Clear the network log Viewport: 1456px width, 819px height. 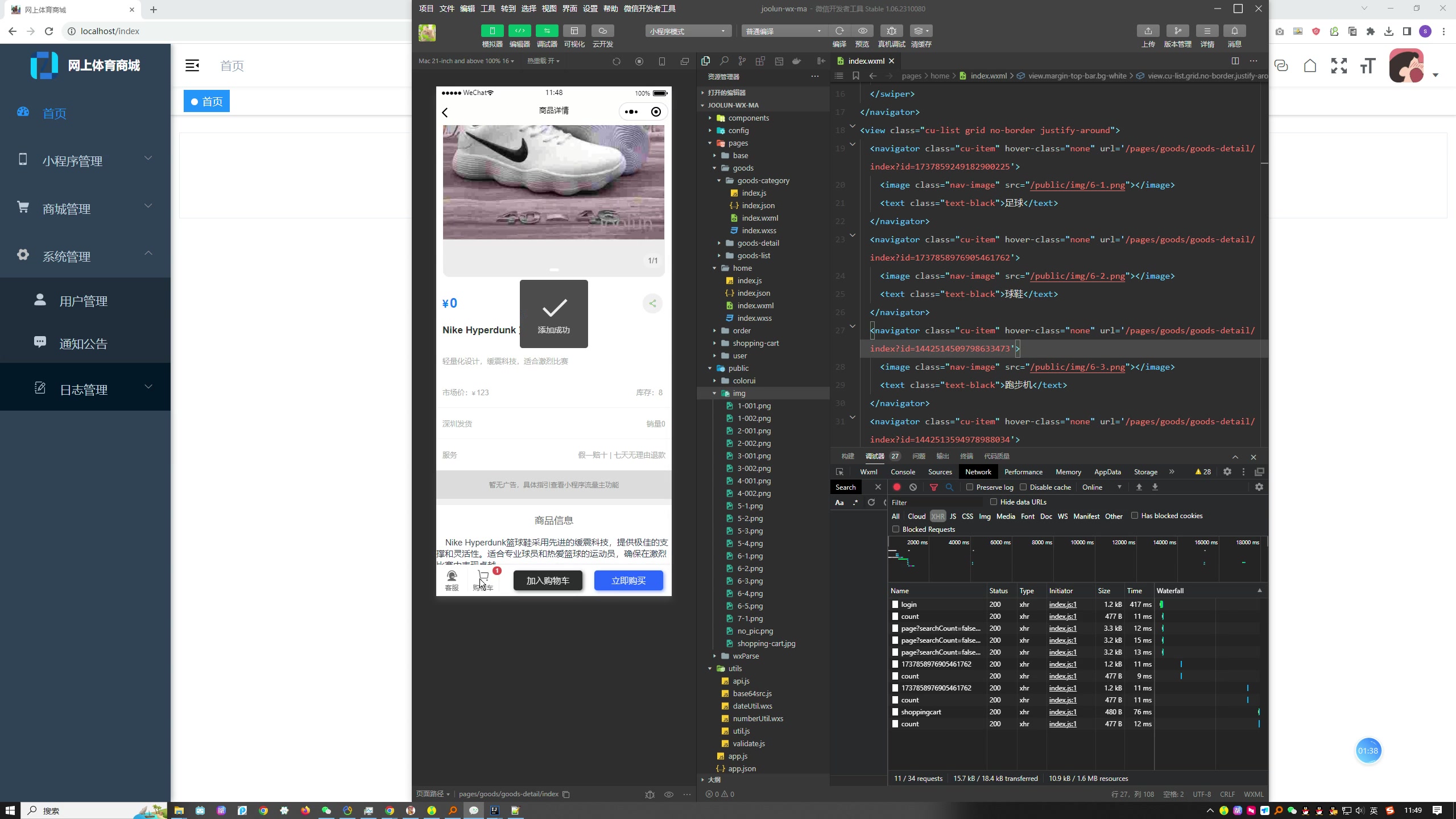[913, 487]
